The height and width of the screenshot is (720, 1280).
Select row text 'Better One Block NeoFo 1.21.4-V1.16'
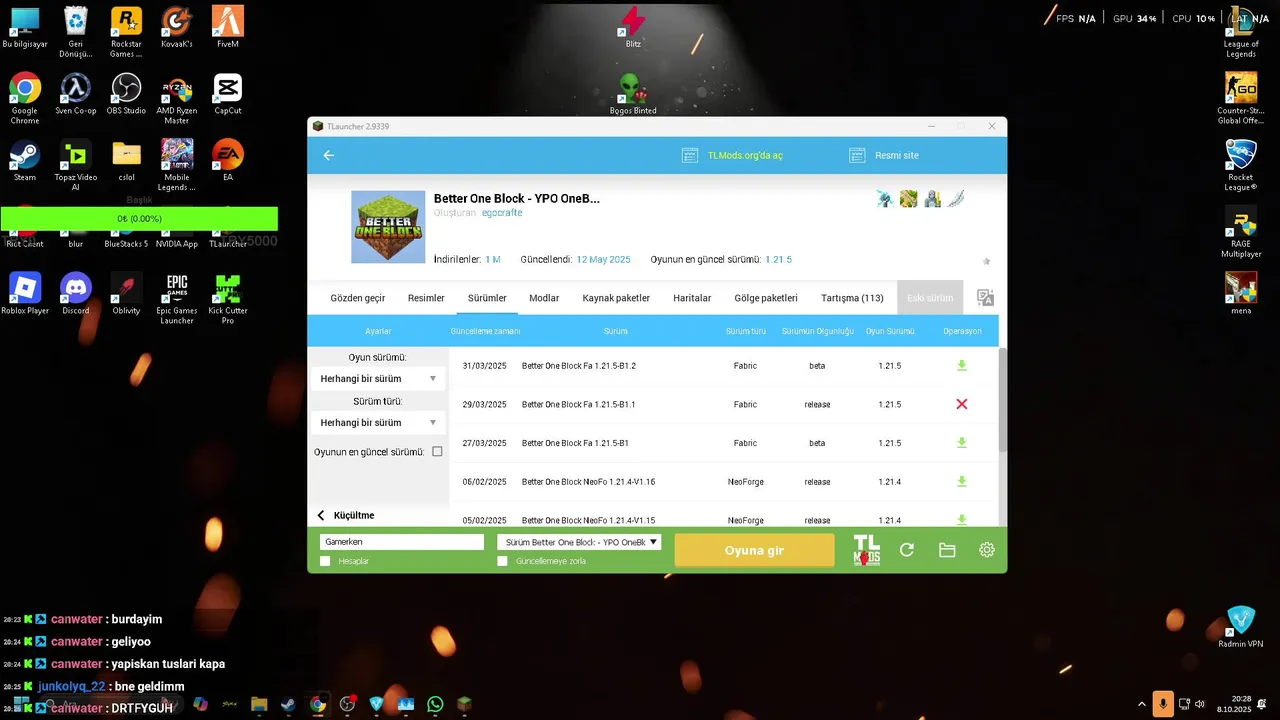tap(588, 482)
